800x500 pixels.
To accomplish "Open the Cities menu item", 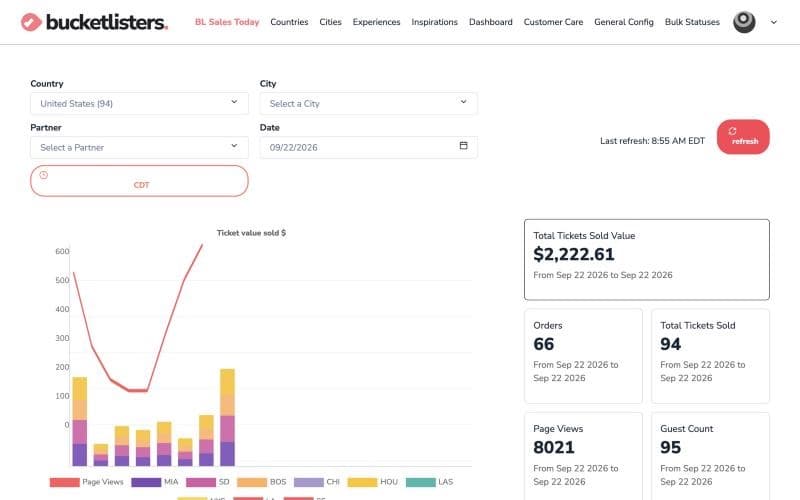I will point(330,22).
